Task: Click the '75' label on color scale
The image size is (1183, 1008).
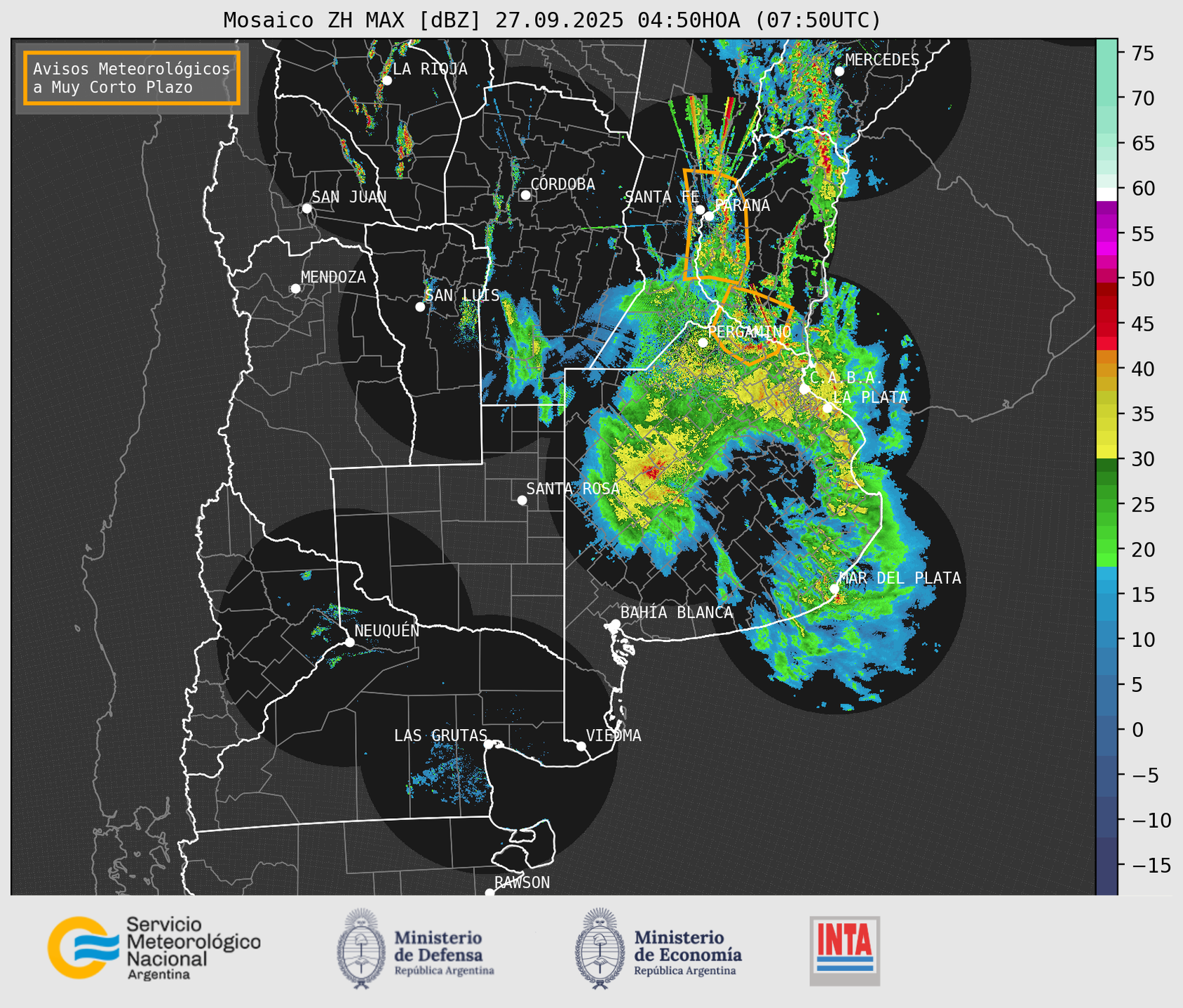Action: 1144,53
